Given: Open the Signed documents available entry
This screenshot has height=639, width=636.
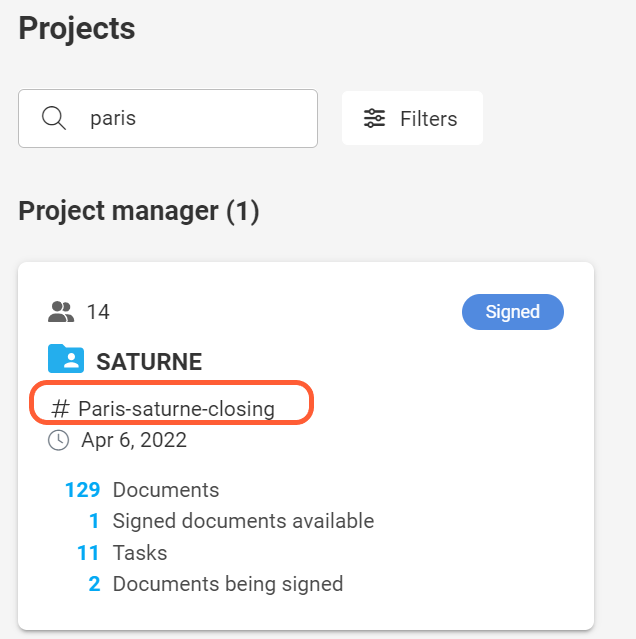Looking at the screenshot, I should point(243,521).
